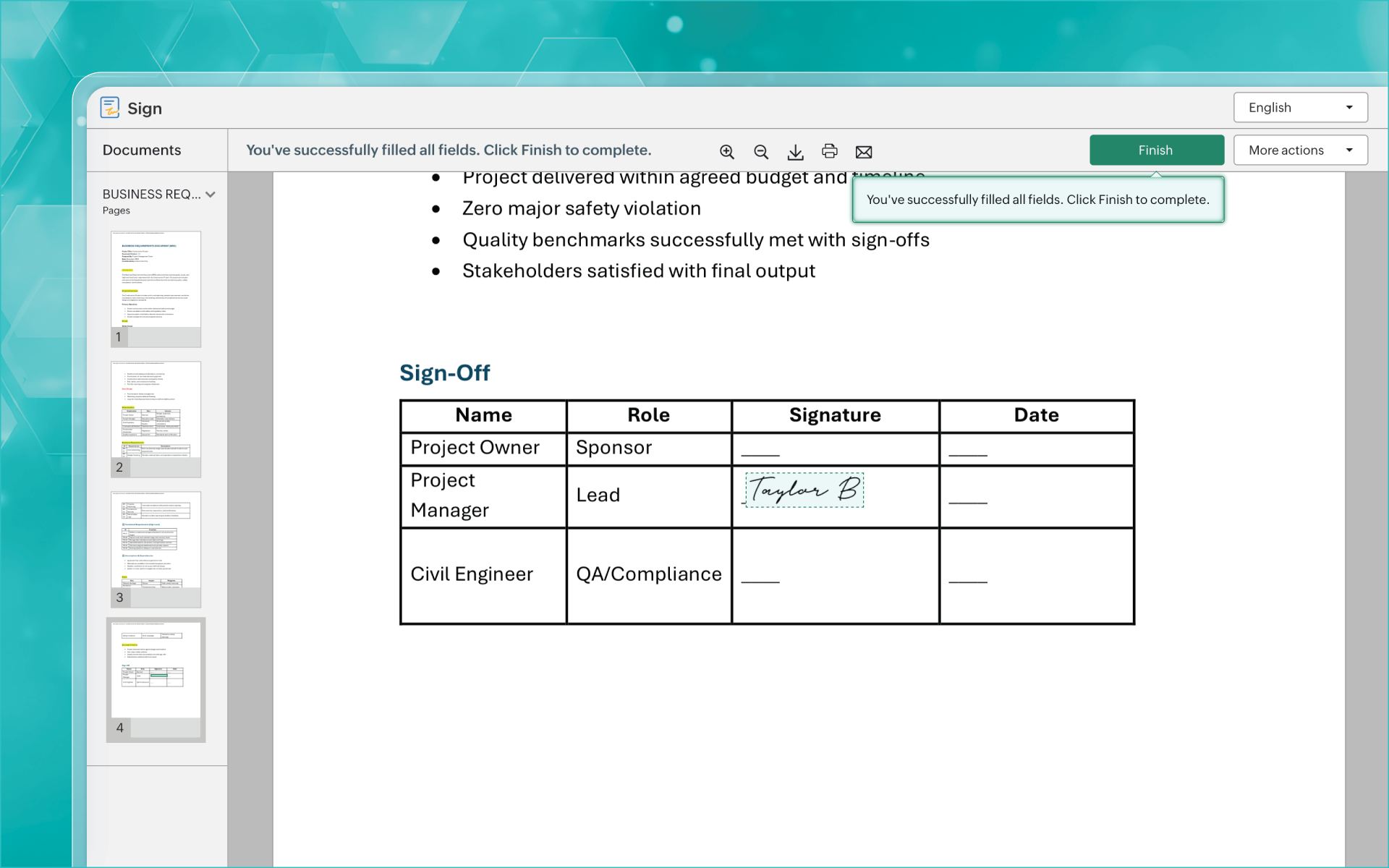Open page 1 thumbnail
Viewport: 1389px width, 868px height.
[x=156, y=289]
